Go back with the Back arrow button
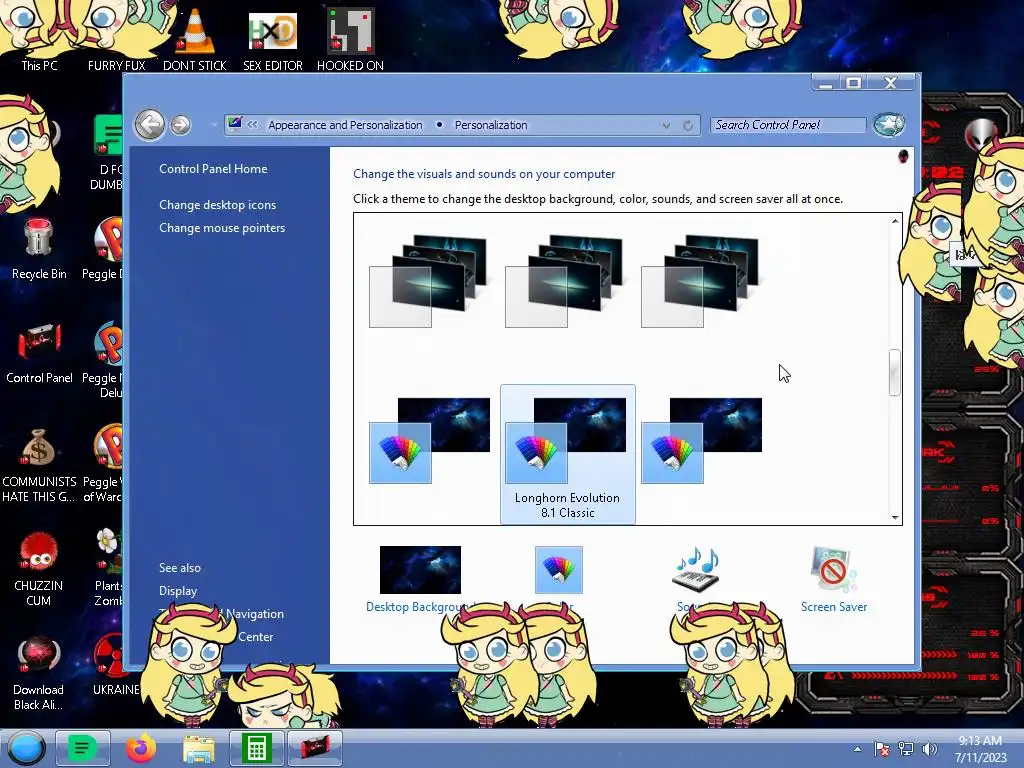Screen dimensions: 1024x768 click(150, 124)
